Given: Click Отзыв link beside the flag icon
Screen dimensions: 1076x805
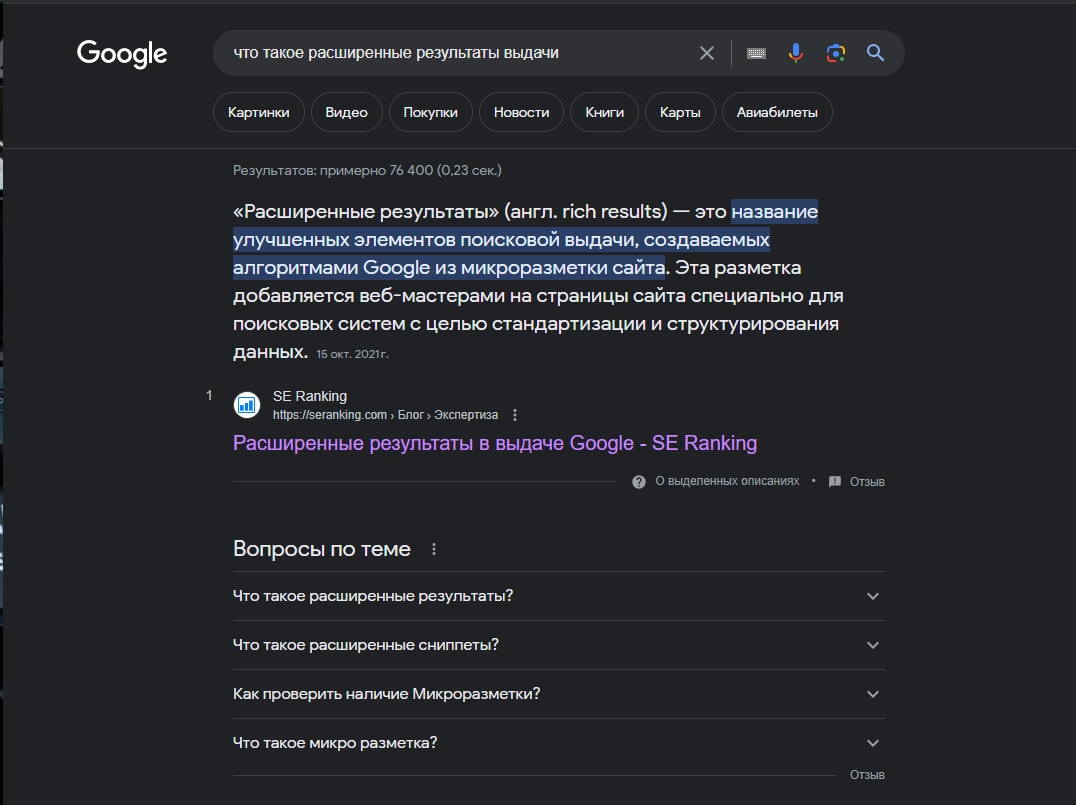Looking at the screenshot, I should pyautogui.click(x=867, y=482).
